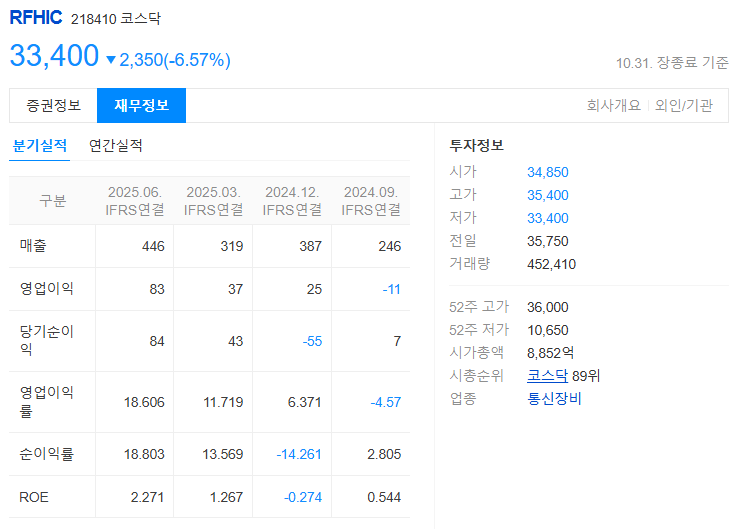Screen dimensions: 748x529
Task: Click the negative 당기순이익 value -55
Action: pos(312,341)
